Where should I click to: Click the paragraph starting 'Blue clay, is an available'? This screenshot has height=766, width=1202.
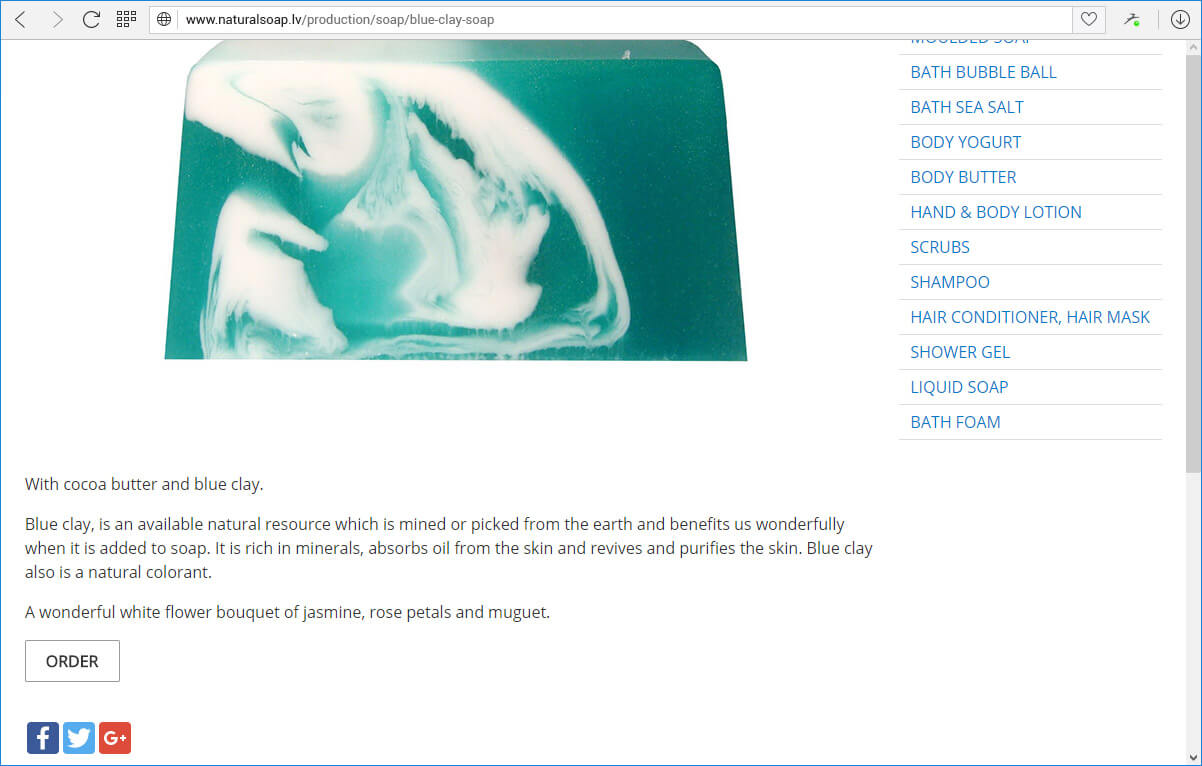tap(449, 548)
